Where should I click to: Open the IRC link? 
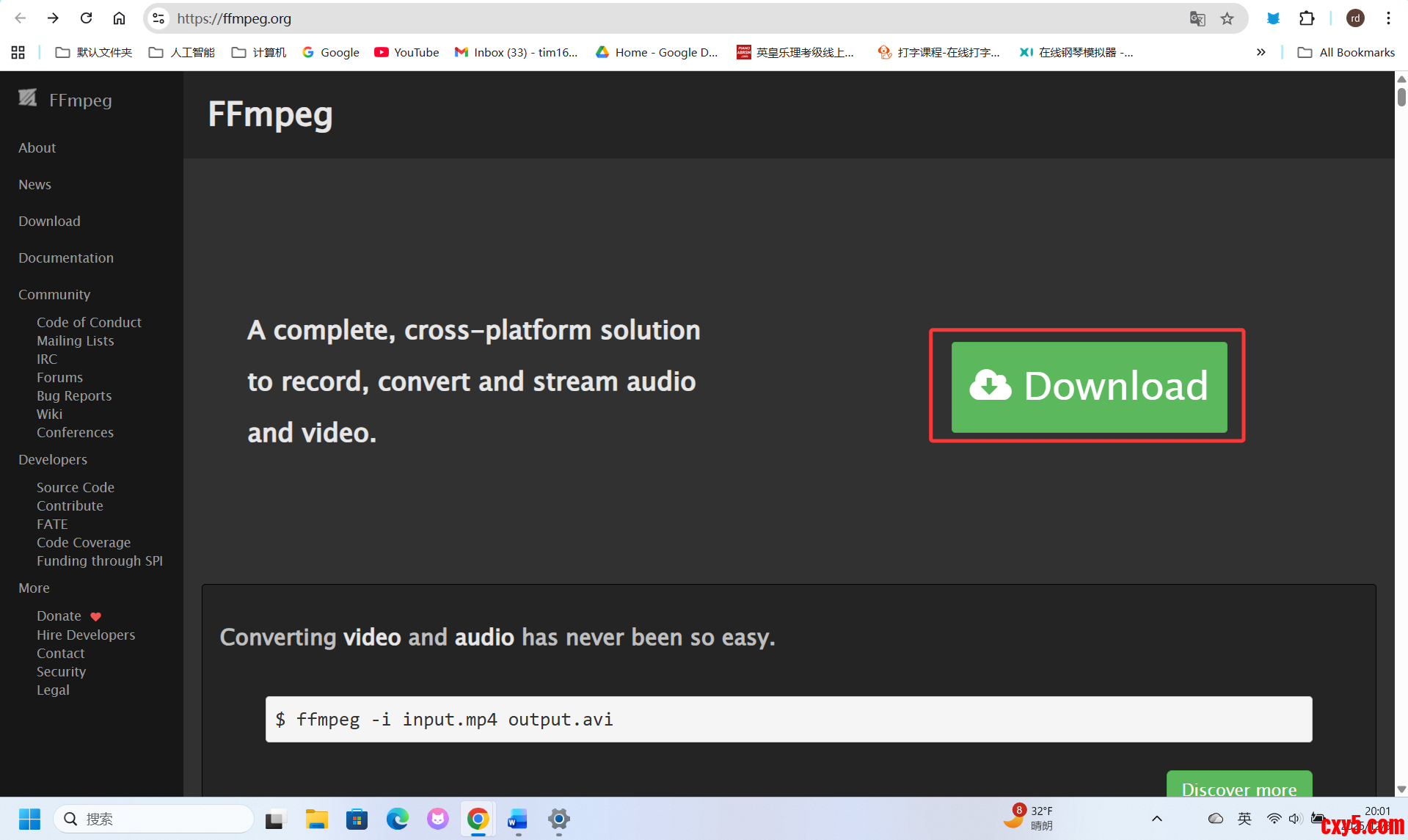(x=47, y=359)
